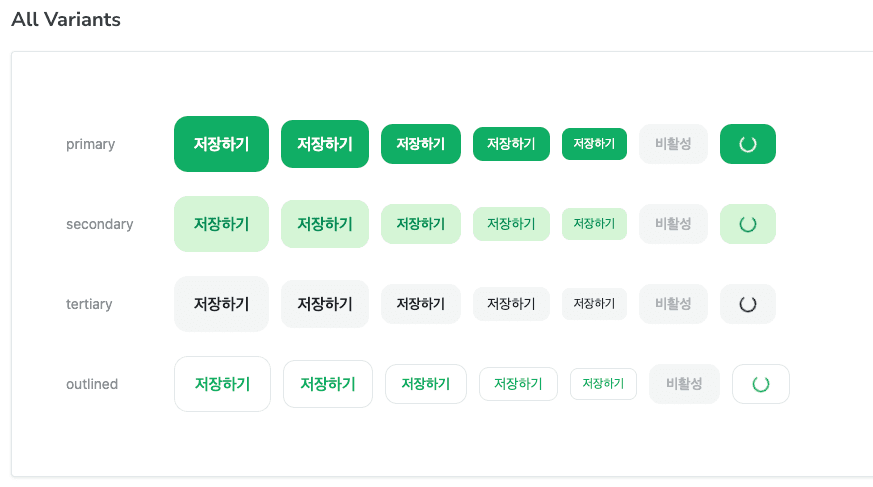873x487 pixels.
Task: Click the largest secondary 저장하기 button
Action: click(222, 224)
